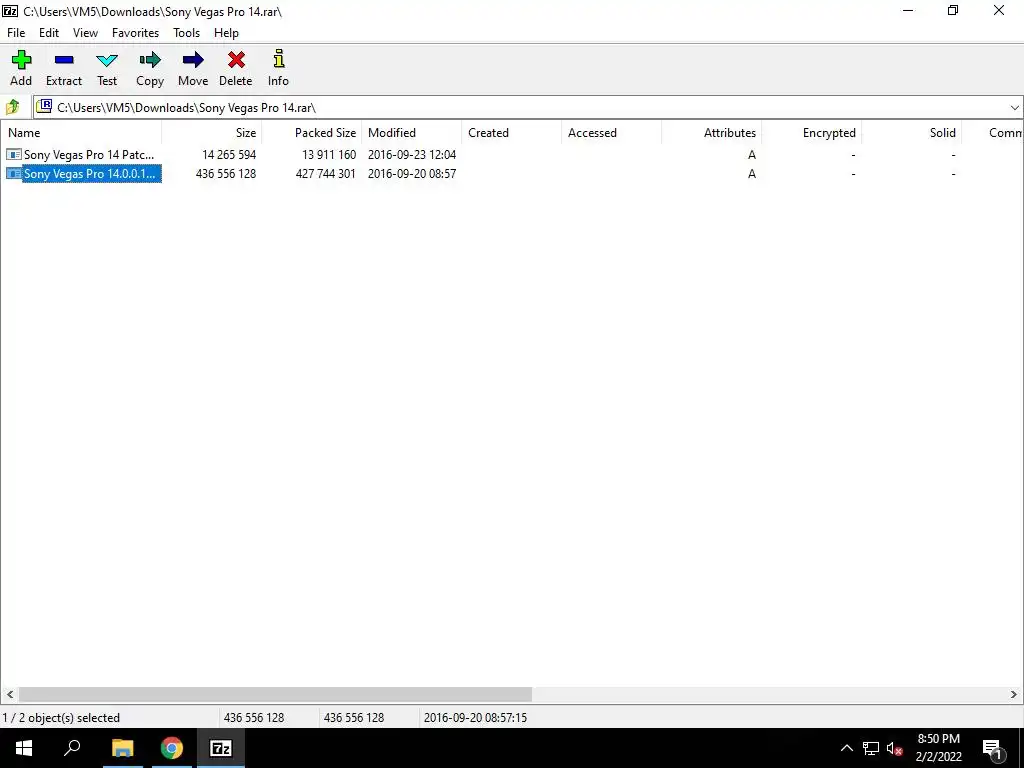The width and height of the screenshot is (1024, 768).
Task: Sort by Size column header
Action: (212, 133)
